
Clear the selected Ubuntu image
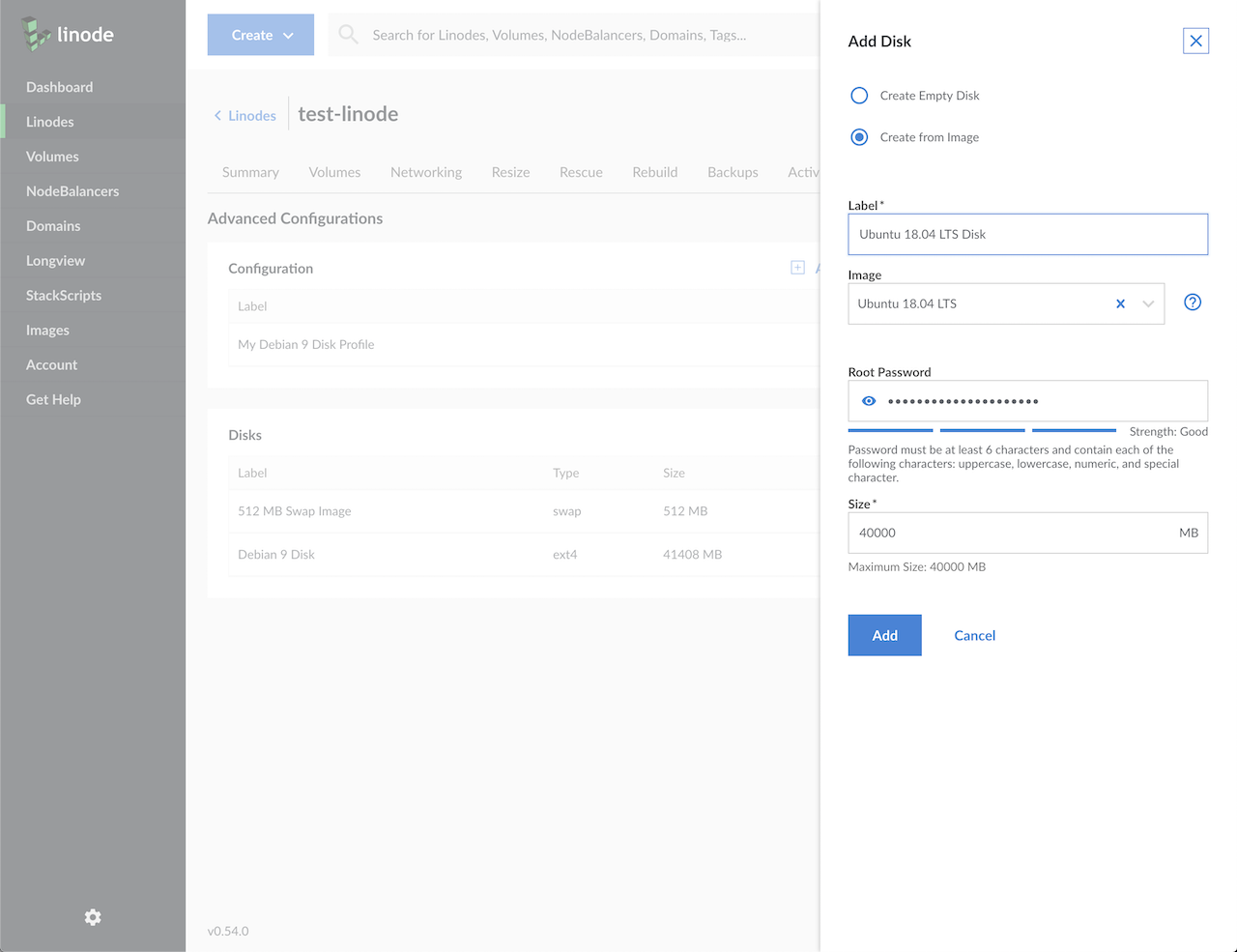click(1120, 303)
